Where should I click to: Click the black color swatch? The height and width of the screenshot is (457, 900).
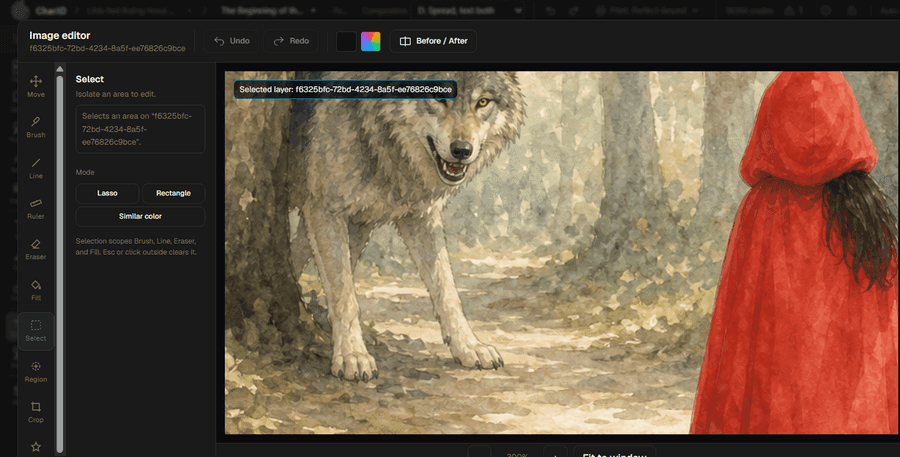346,41
